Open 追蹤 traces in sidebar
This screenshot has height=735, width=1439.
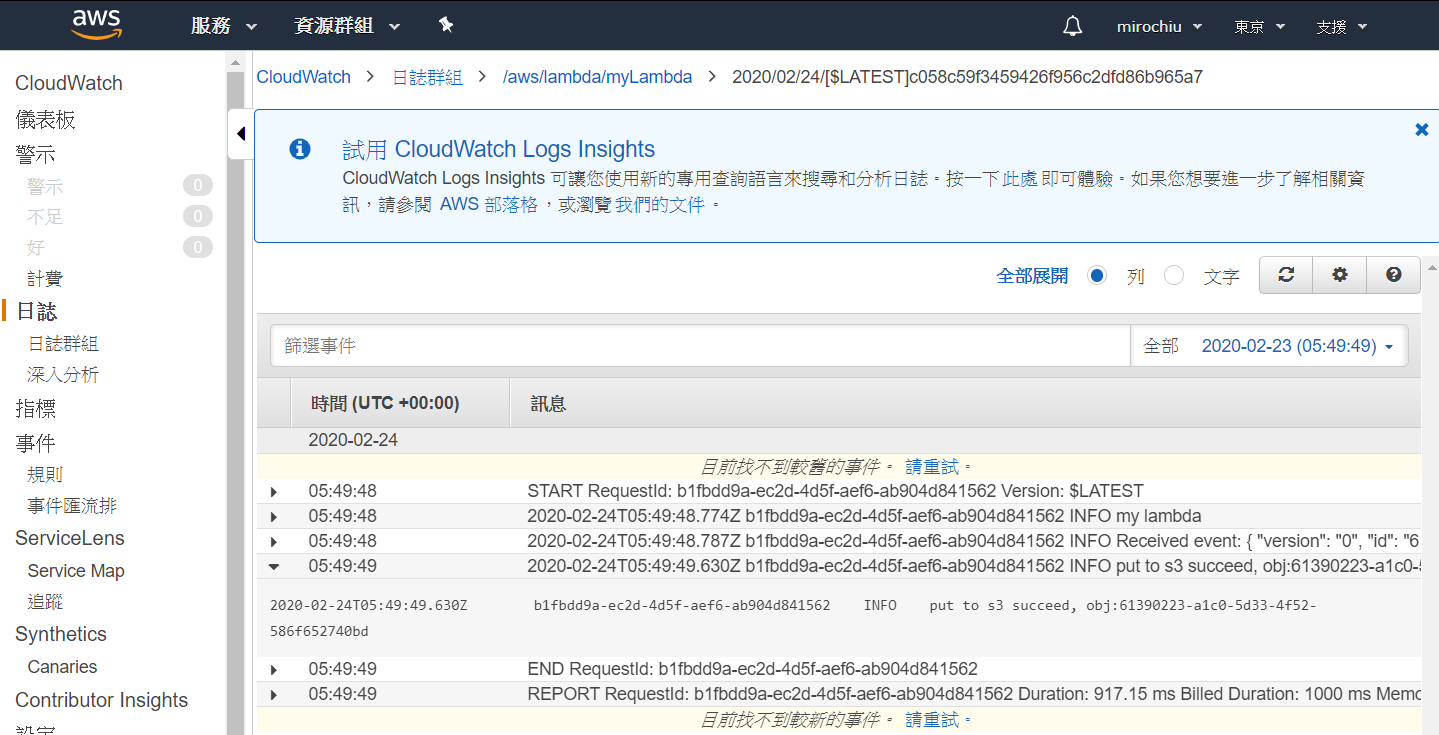point(45,602)
